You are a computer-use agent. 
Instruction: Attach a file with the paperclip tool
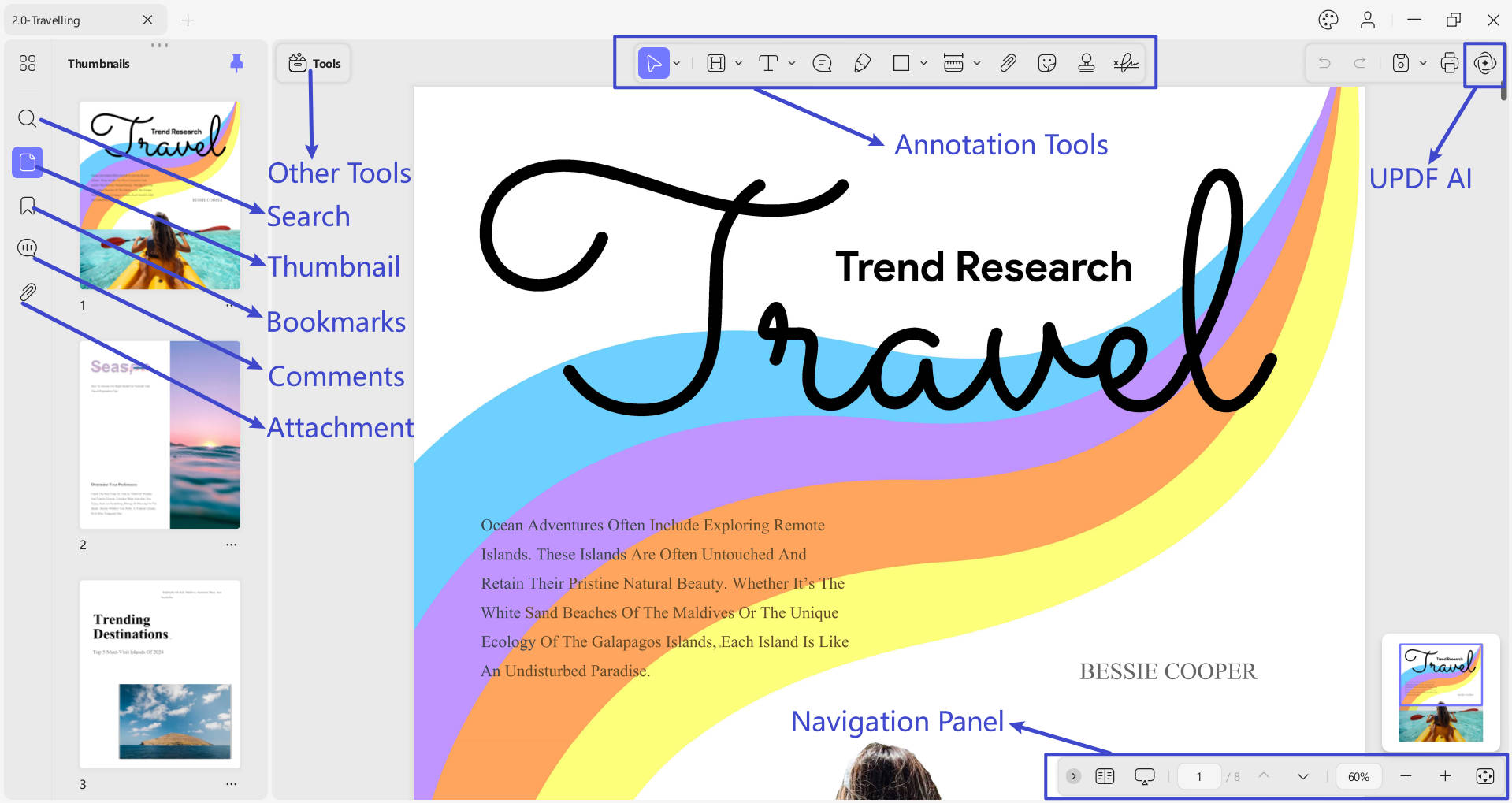pos(1008,63)
